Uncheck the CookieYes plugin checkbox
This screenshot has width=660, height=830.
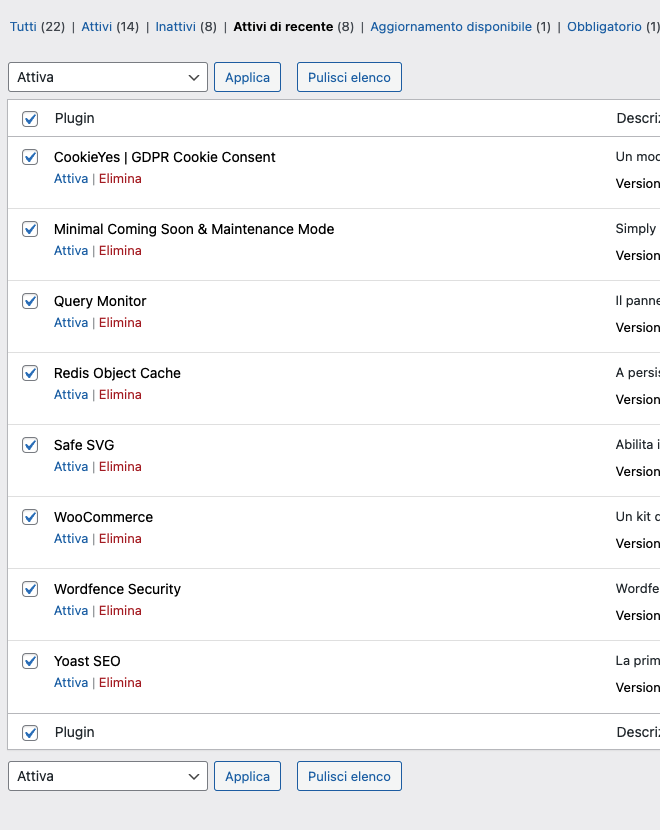pos(30,157)
